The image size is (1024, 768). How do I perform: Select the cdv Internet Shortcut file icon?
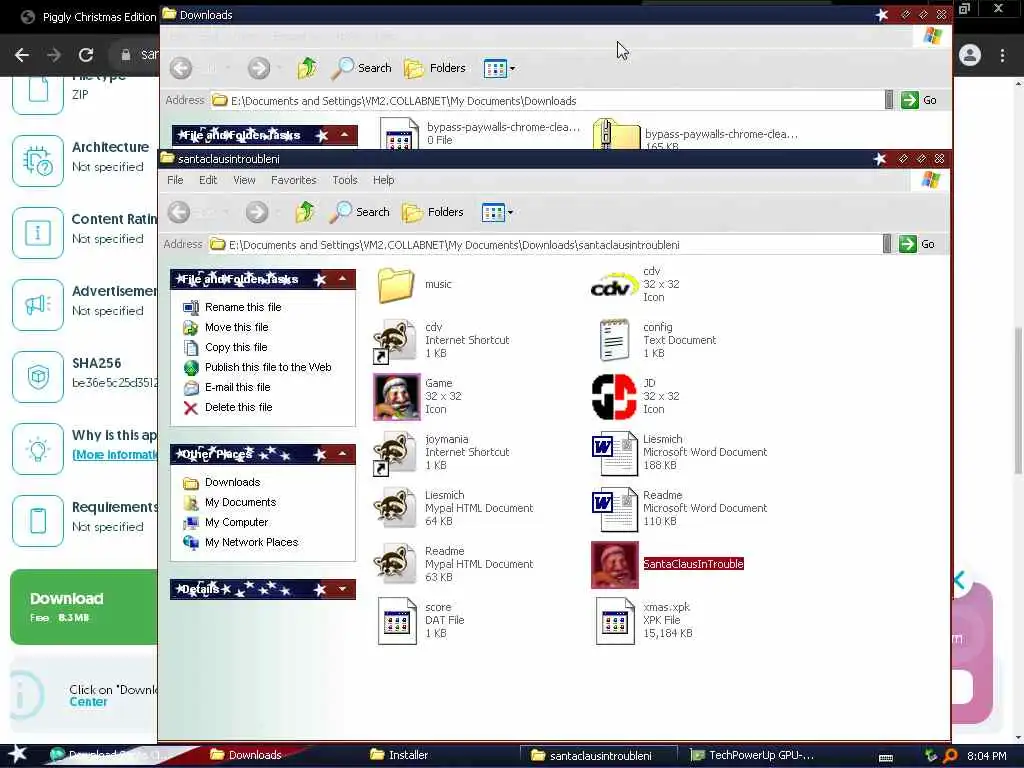coord(395,341)
